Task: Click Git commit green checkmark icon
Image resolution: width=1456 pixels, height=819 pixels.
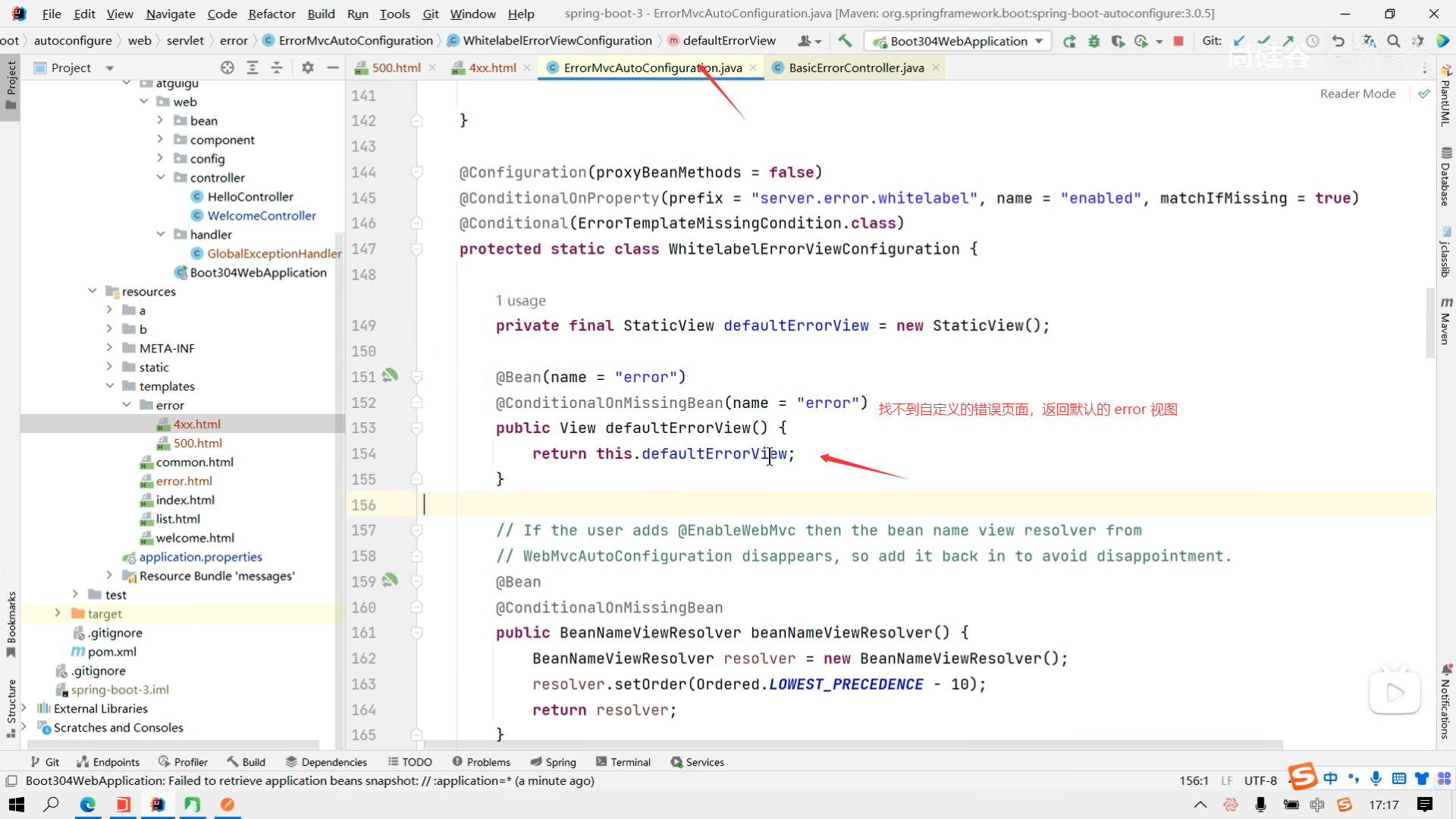Action: [1263, 41]
